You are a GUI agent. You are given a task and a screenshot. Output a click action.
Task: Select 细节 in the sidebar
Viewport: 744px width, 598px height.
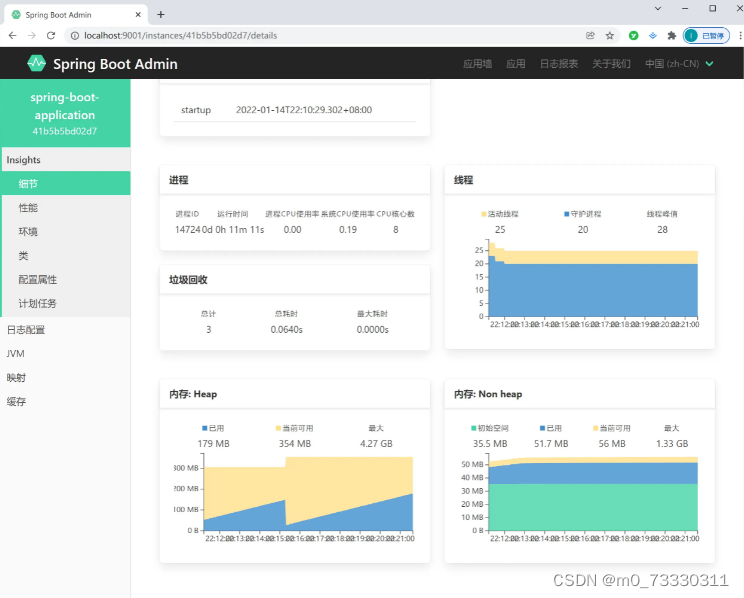pyautogui.click(x=66, y=183)
